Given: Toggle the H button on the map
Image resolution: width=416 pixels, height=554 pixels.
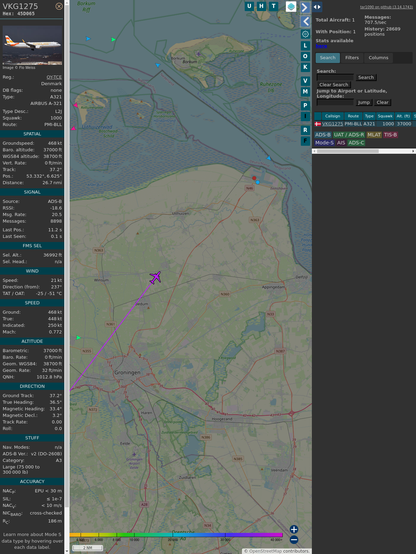Looking at the screenshot, I should [x=261, y=6].
